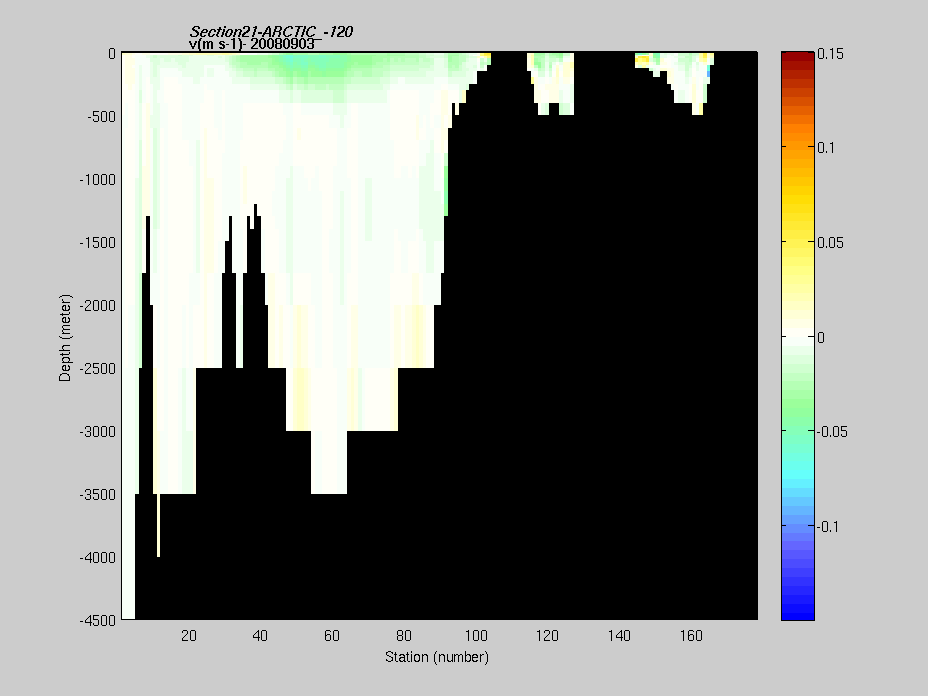
Task: Click the 0 label at the top of the depth axis
Action: [x=112, y=54]
